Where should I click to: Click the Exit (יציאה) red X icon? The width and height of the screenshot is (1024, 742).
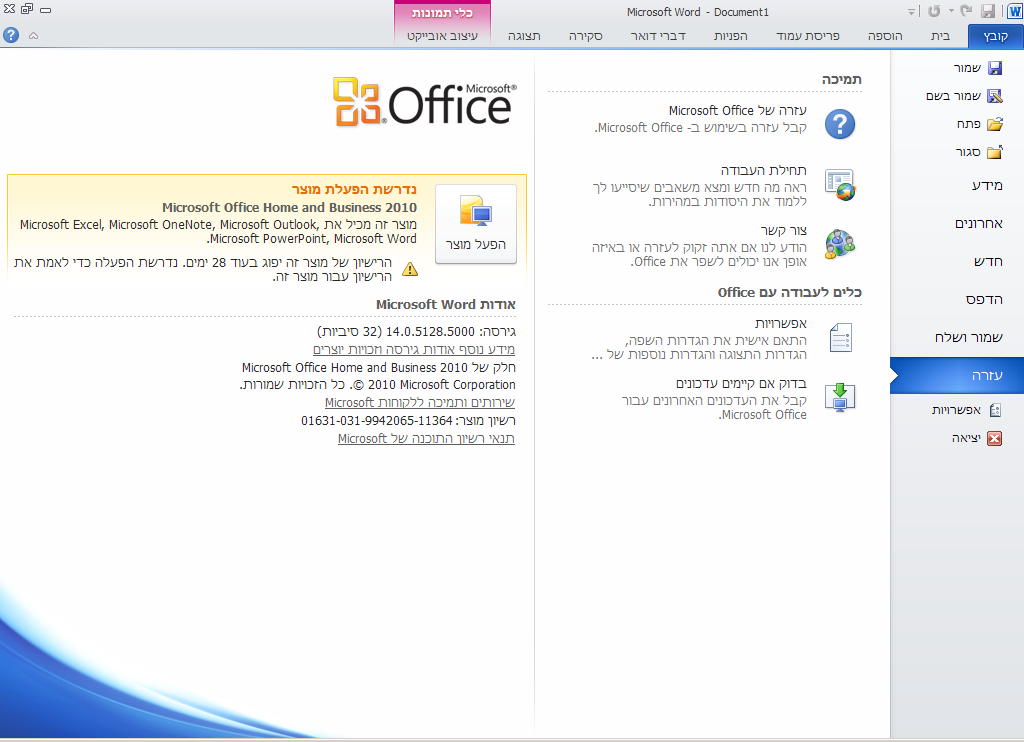[994, 438]
